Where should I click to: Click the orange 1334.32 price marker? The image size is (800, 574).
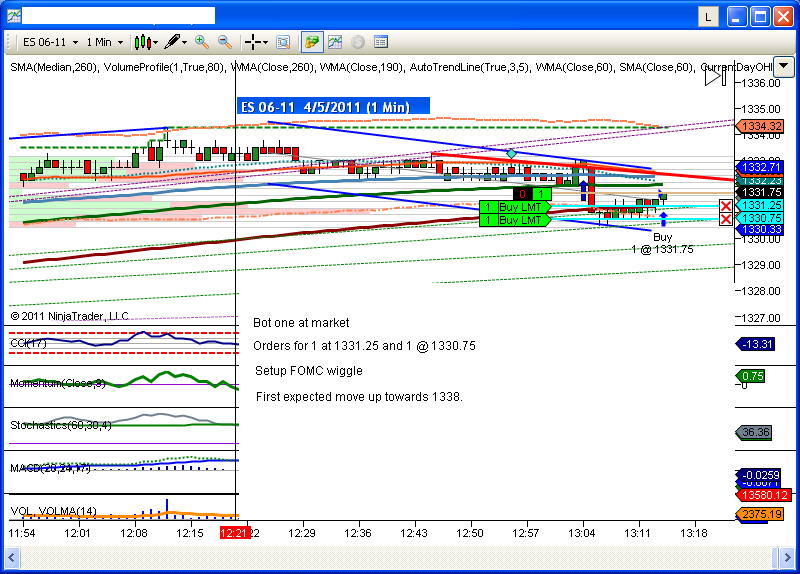tap(760, 126)
